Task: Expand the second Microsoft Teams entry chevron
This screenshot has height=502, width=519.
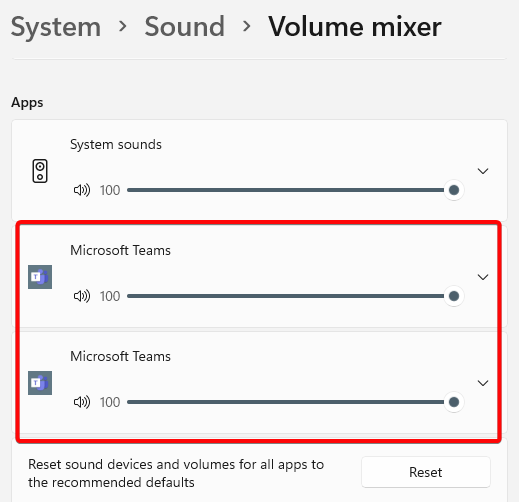Action: click(x=483, y=383)
